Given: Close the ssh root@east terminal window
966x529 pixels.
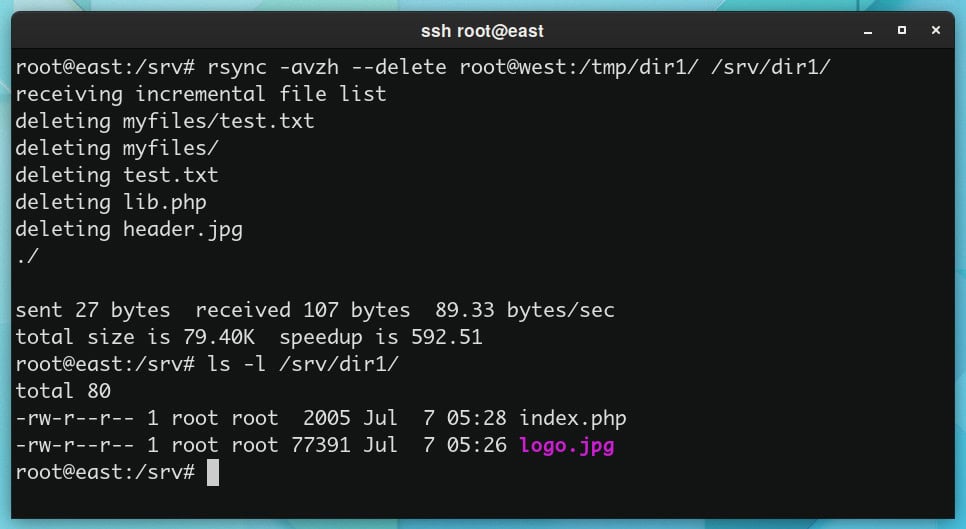Looking at the screenshot, I should [935, 30].
